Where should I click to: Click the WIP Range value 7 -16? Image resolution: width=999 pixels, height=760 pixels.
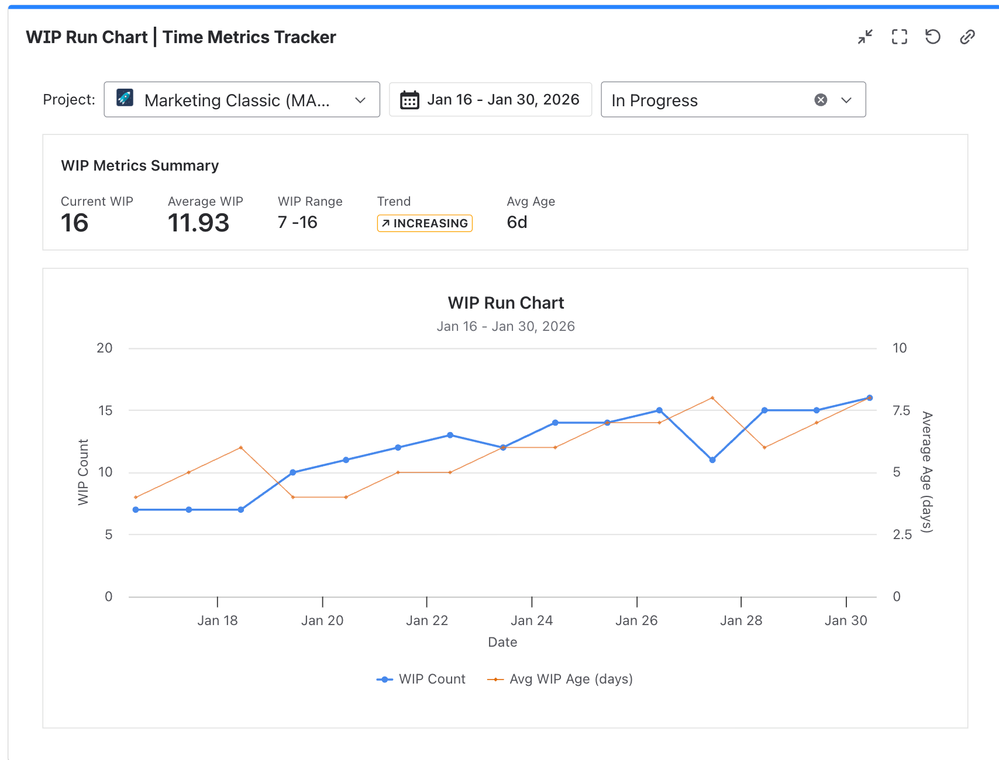click(298, 222)
